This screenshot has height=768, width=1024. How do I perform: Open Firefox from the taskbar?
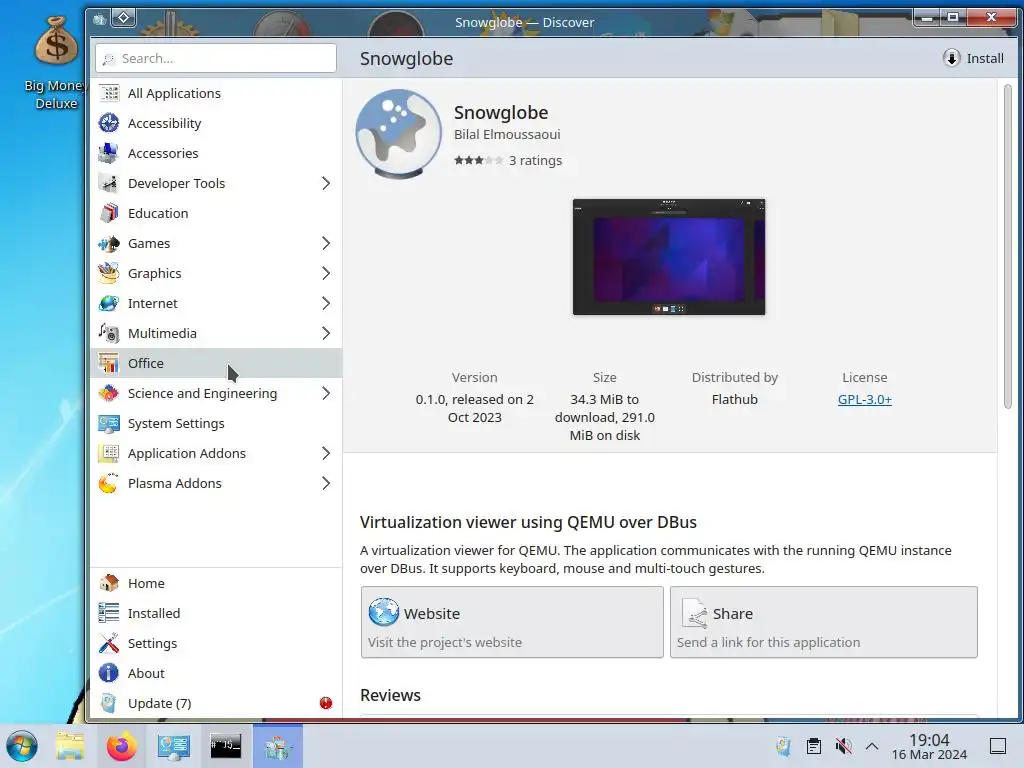click(x=121, y=746)
